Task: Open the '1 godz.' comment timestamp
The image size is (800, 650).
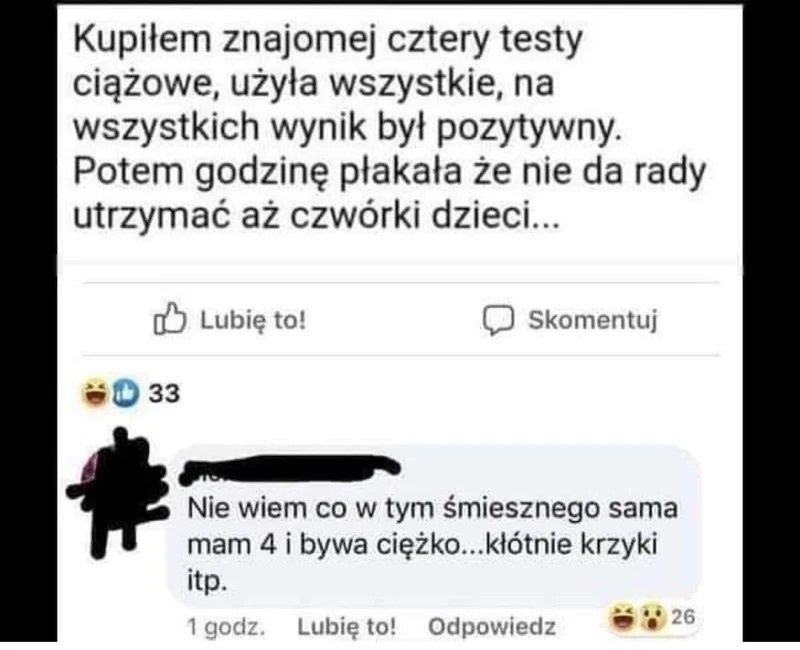Action: tap(226, 627)
